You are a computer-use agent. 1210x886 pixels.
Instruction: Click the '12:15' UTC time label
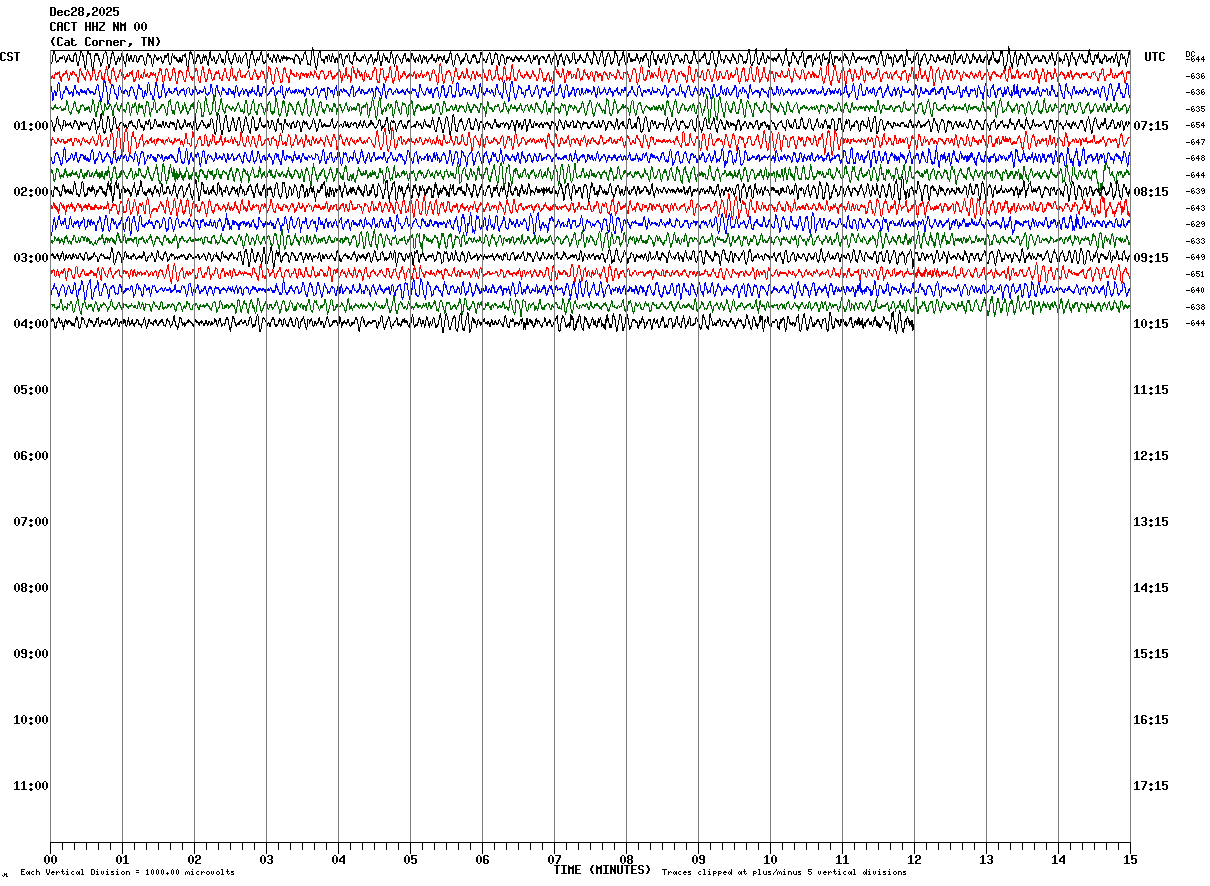[1152, 456]
